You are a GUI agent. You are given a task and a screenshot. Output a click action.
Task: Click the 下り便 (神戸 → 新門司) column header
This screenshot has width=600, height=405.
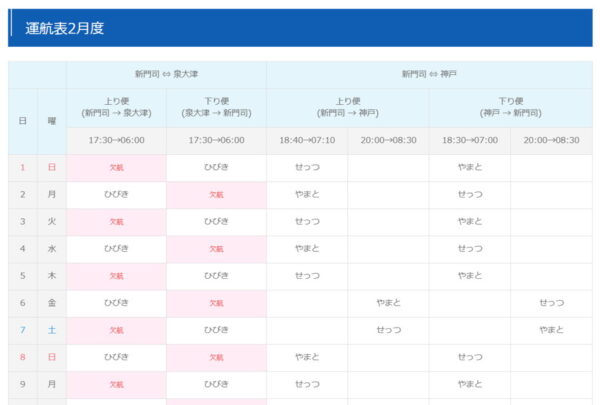tap(510, 107)
